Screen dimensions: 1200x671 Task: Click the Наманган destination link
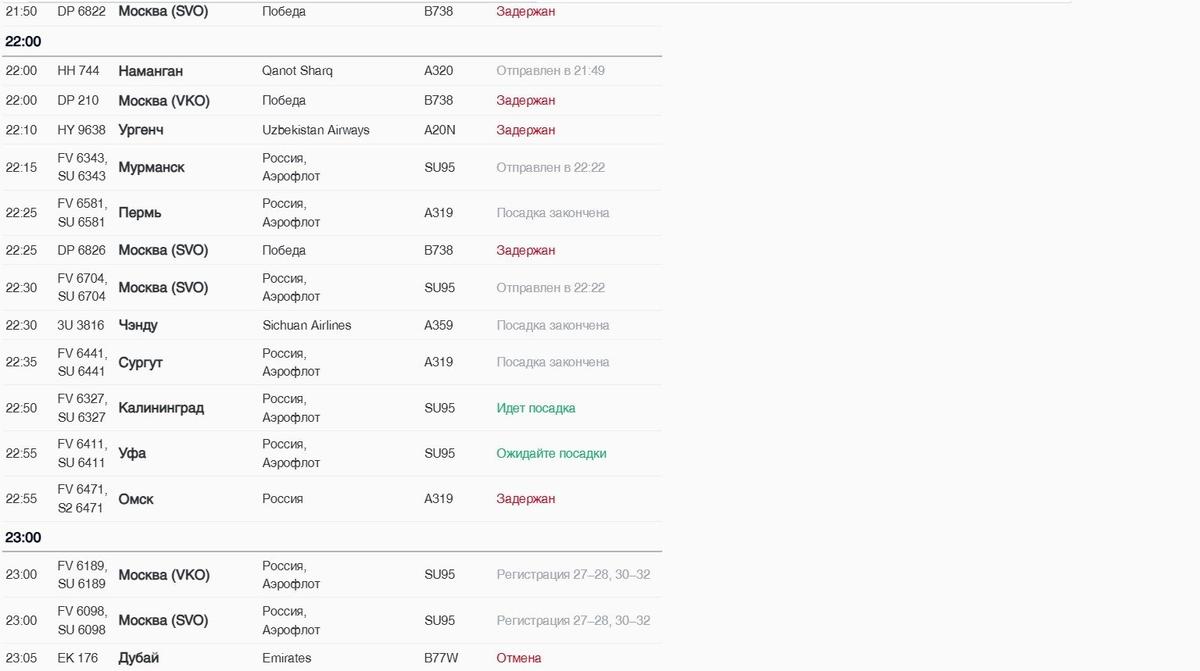tap(150, 71)
